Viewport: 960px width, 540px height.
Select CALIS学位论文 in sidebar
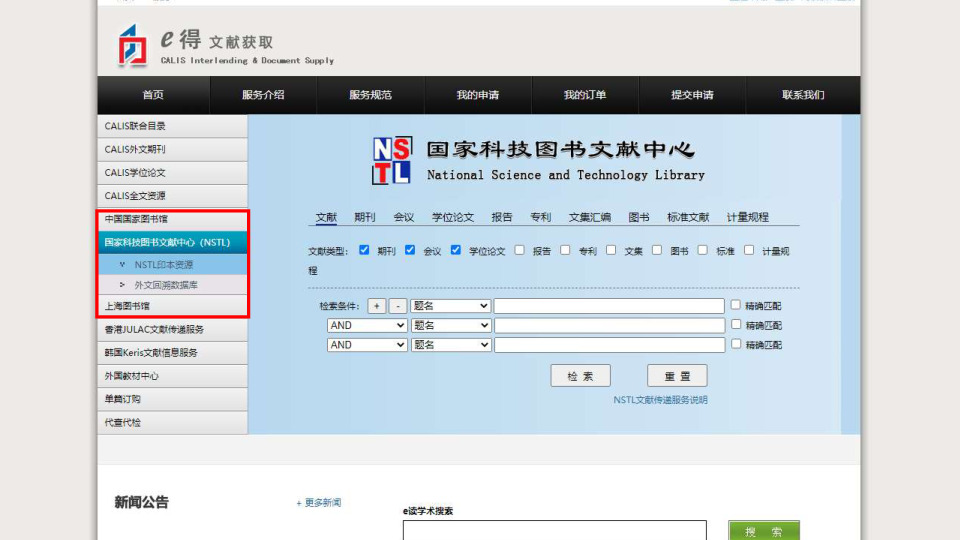coord(173,173)
